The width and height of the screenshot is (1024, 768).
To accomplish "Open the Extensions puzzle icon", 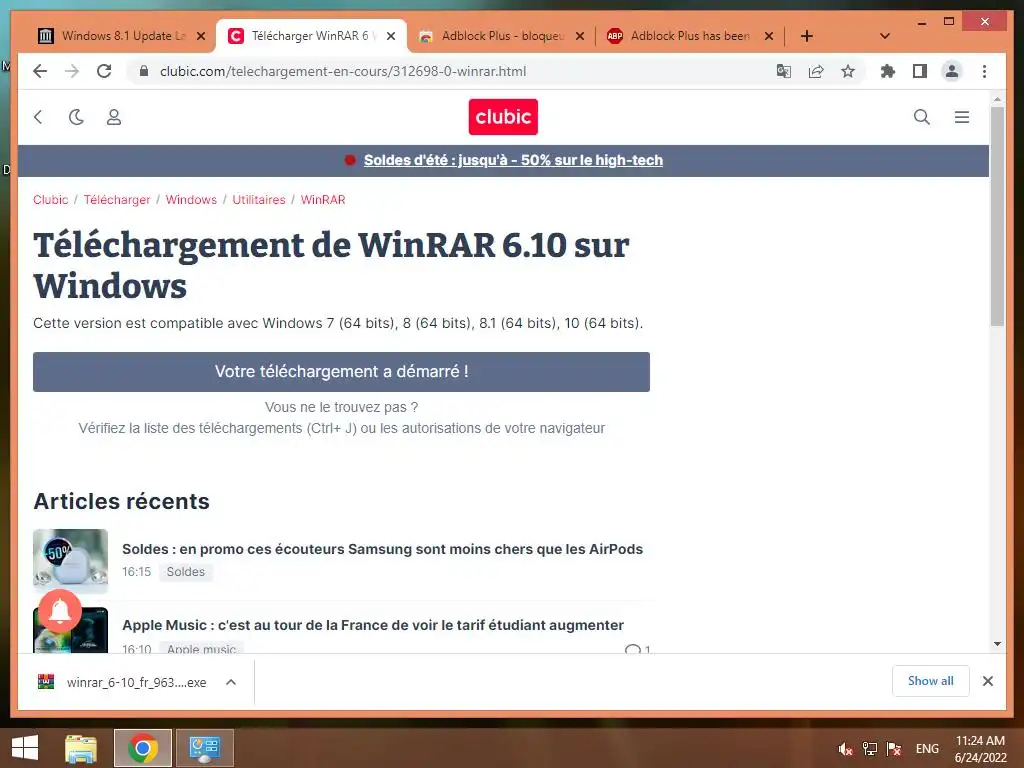I will point(888,71).
